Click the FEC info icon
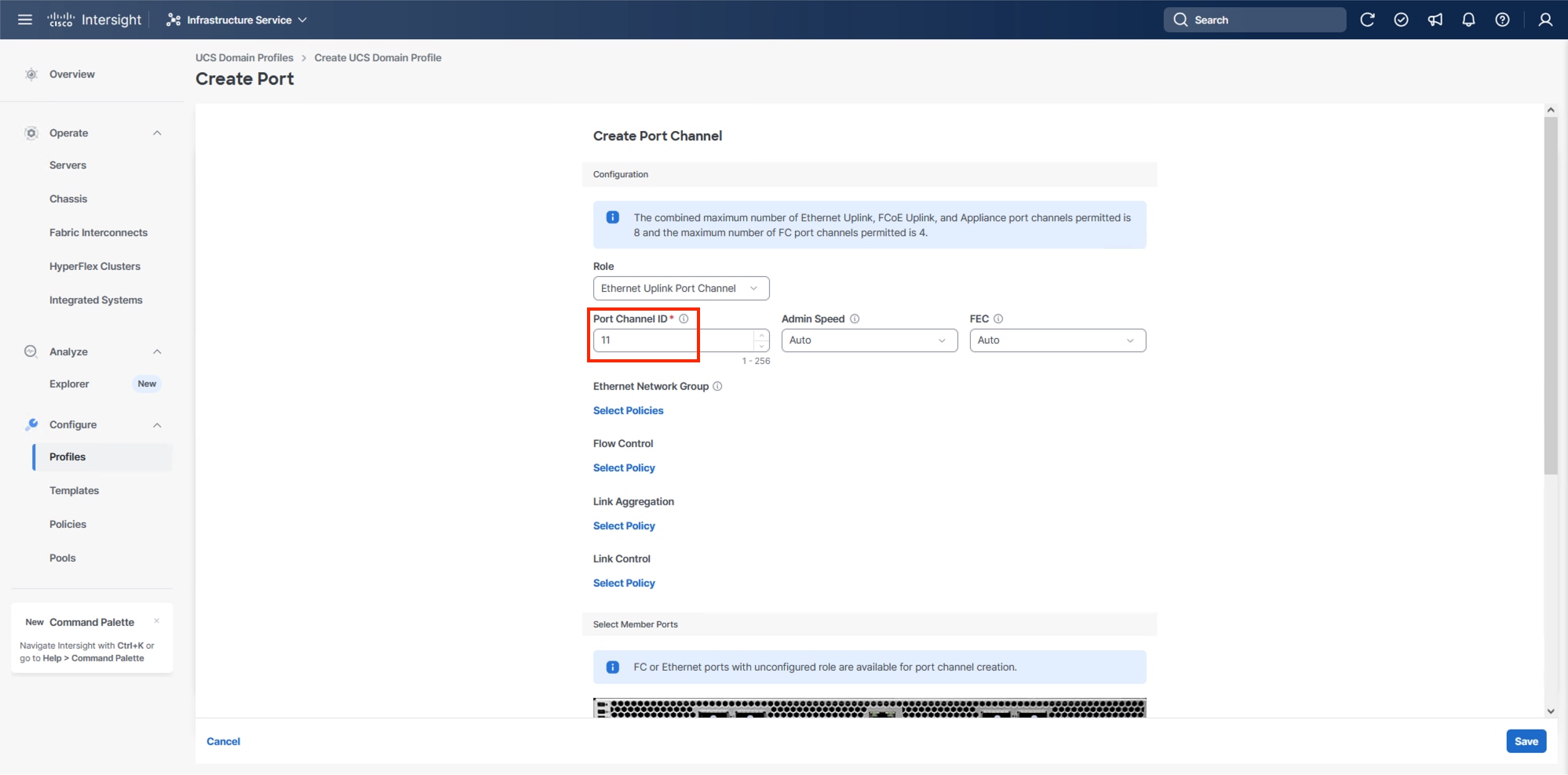The height and width of the screenshot is (775, 1568). (997, 318)
